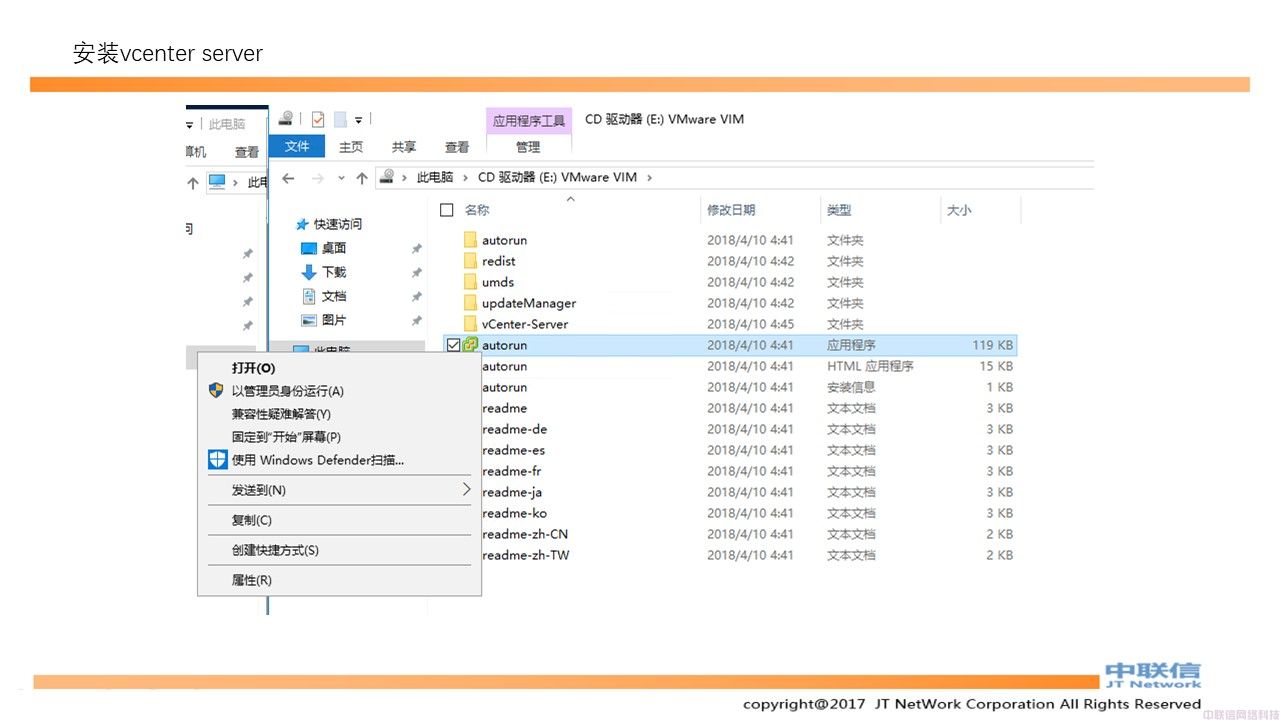Open the 文件 ribbon tab

pos(297,146)
